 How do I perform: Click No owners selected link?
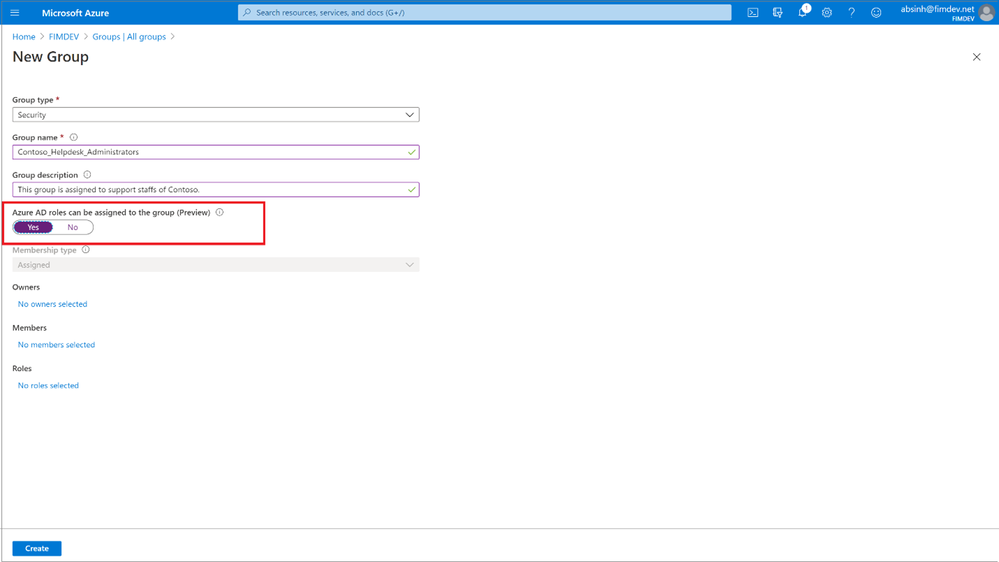coord(52,304)
